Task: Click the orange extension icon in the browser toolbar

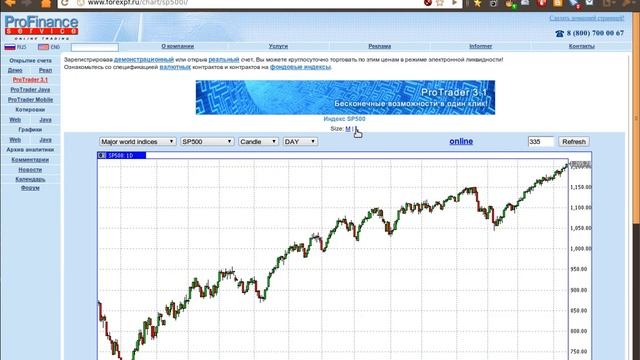Action: point(557,3)
